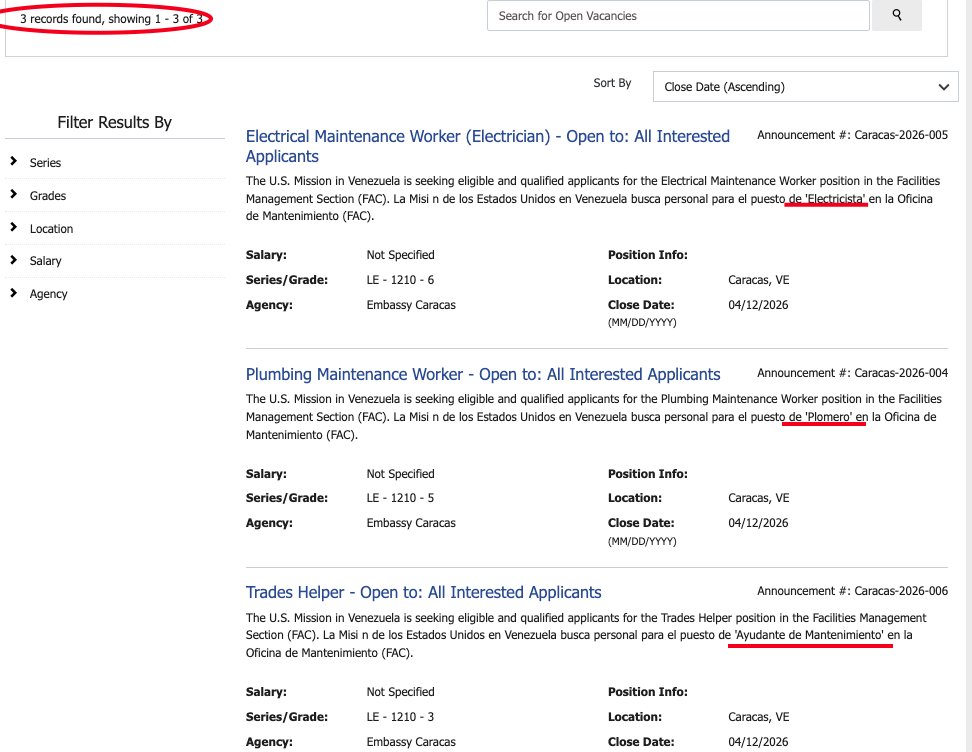
Task: Click series/grade value LE - 1210 - 3
Action: [400, 717]
